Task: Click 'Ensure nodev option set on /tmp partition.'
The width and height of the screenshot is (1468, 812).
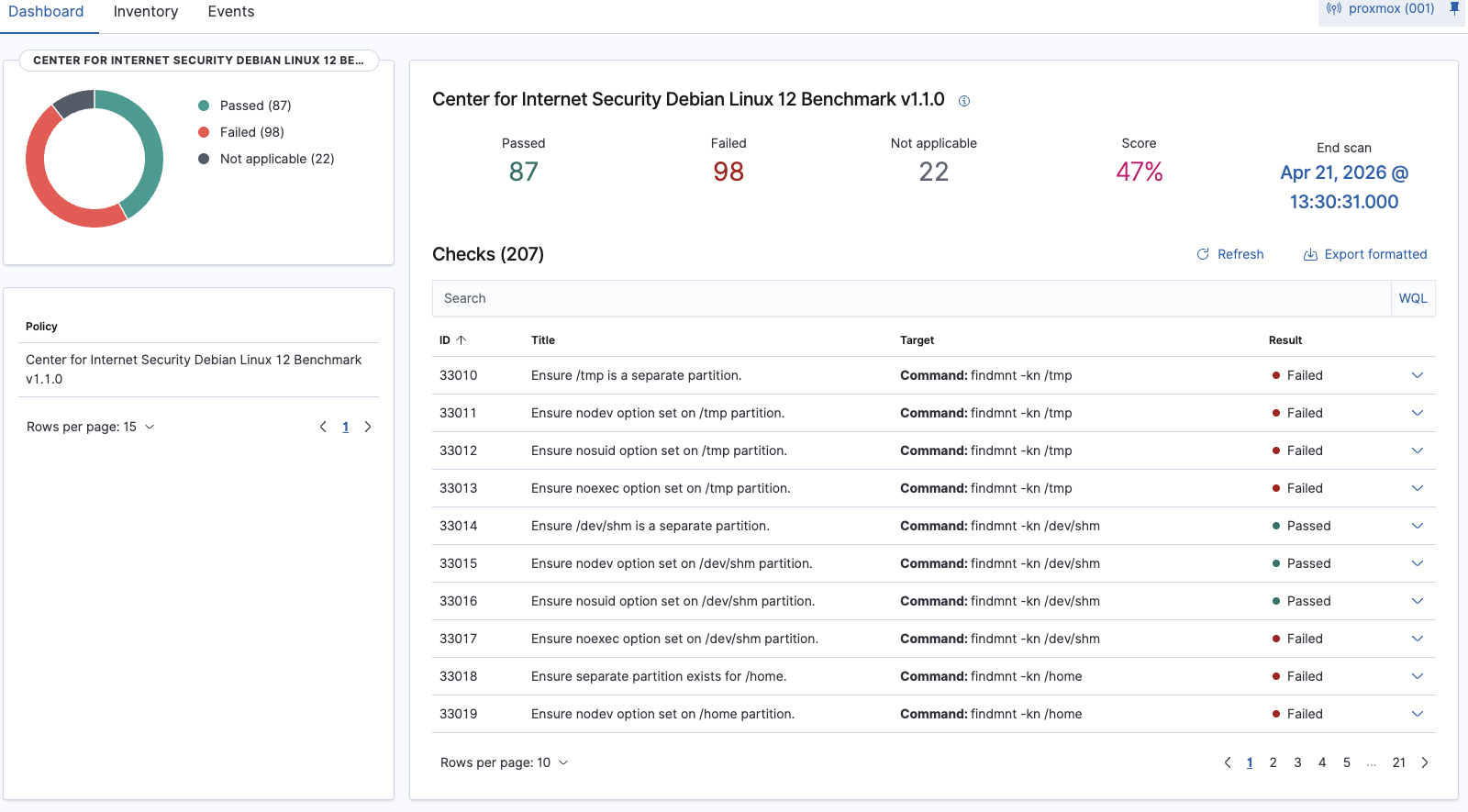Action: [x=658, y=413]
